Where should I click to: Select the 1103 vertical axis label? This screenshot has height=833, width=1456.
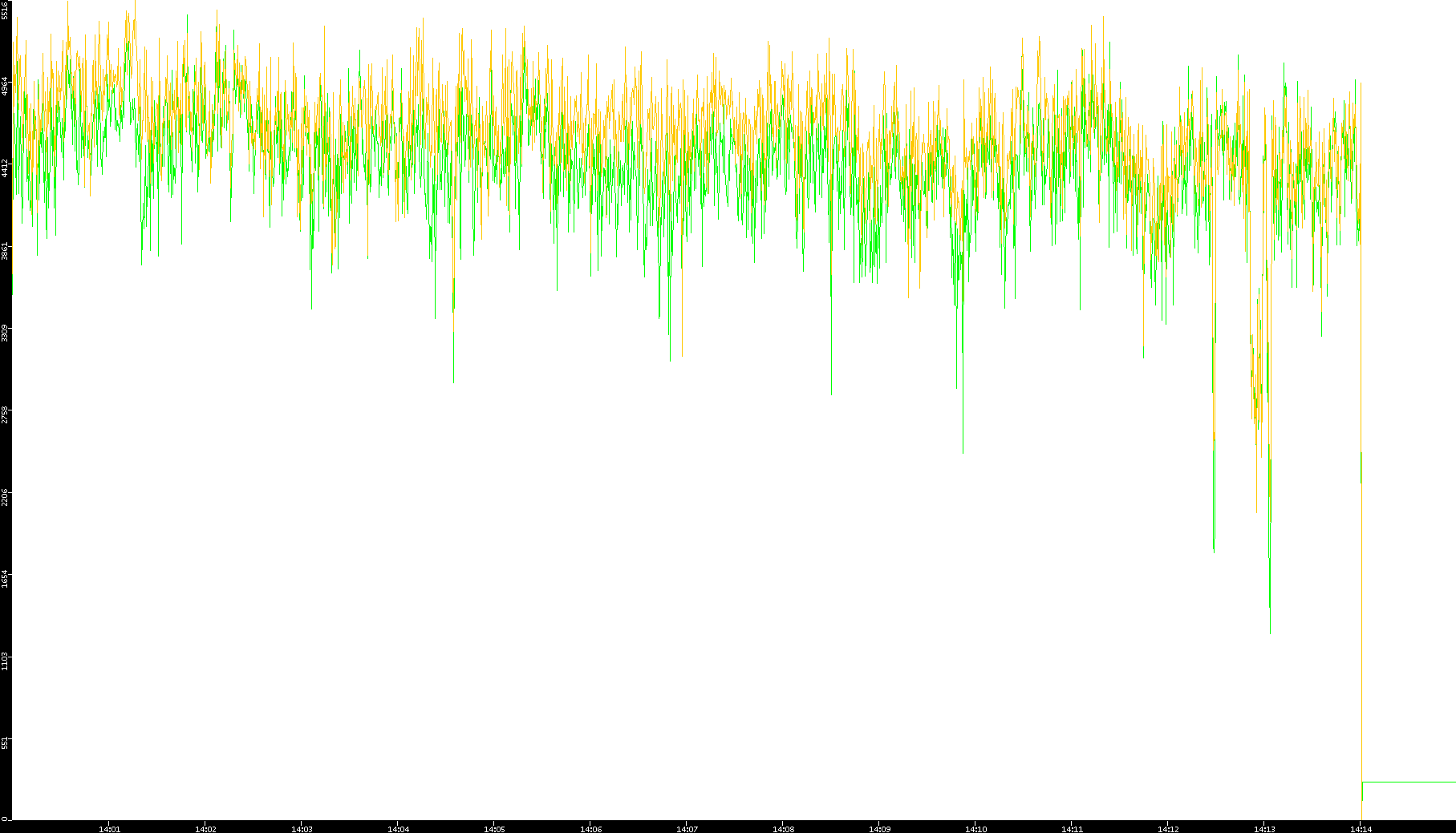pos(5,661)
